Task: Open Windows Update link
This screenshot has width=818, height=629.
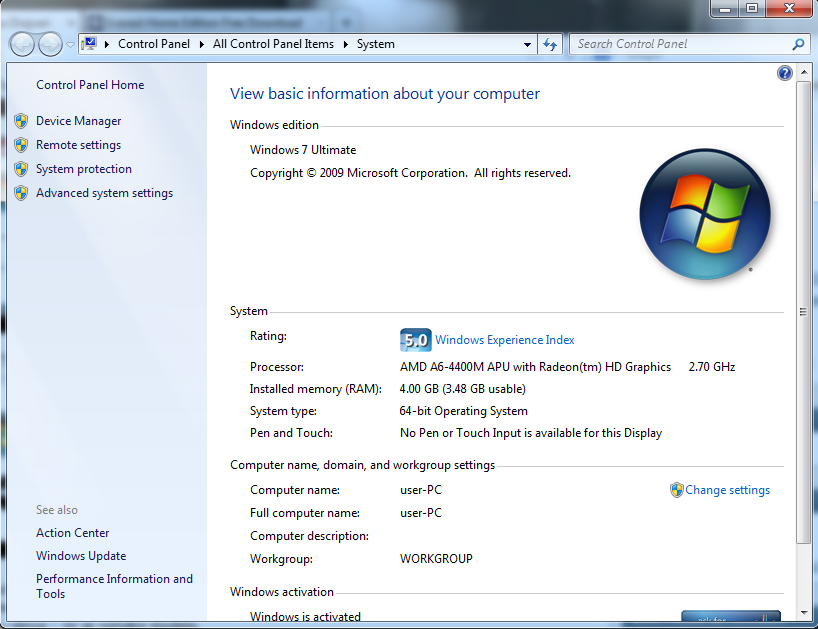Action: (x=81, y=556)
